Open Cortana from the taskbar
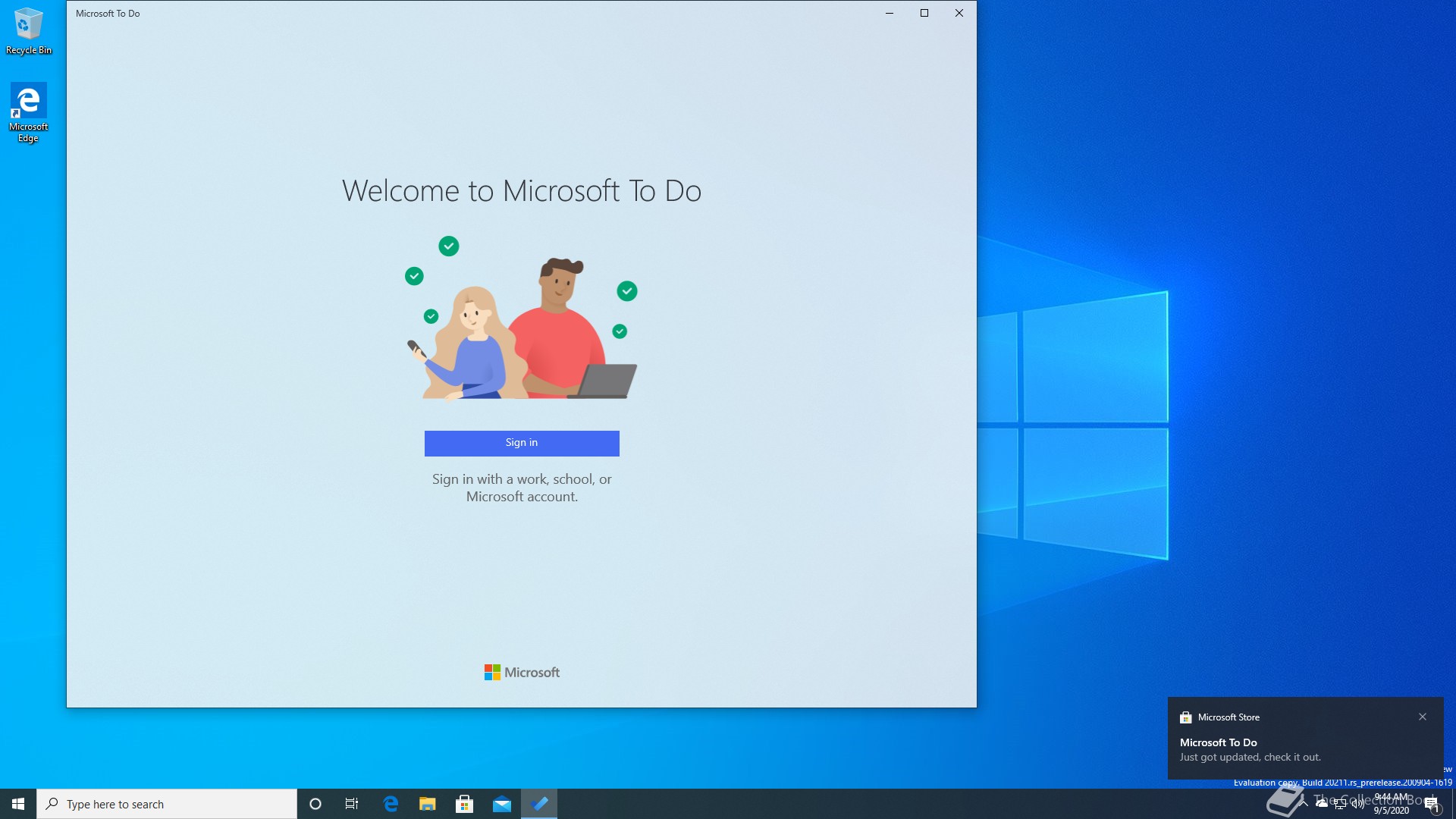1456x819 pixels. pyautogui.click(x=315, y=804)
